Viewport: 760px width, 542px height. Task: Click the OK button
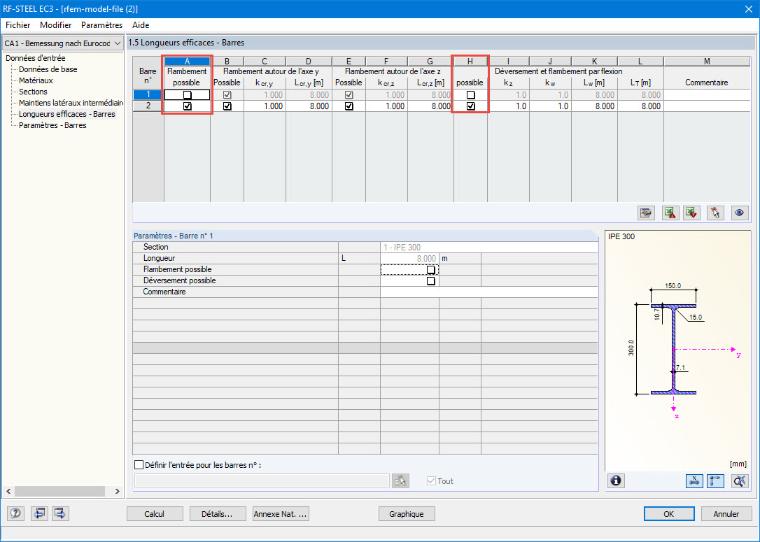tap(669, 513)
